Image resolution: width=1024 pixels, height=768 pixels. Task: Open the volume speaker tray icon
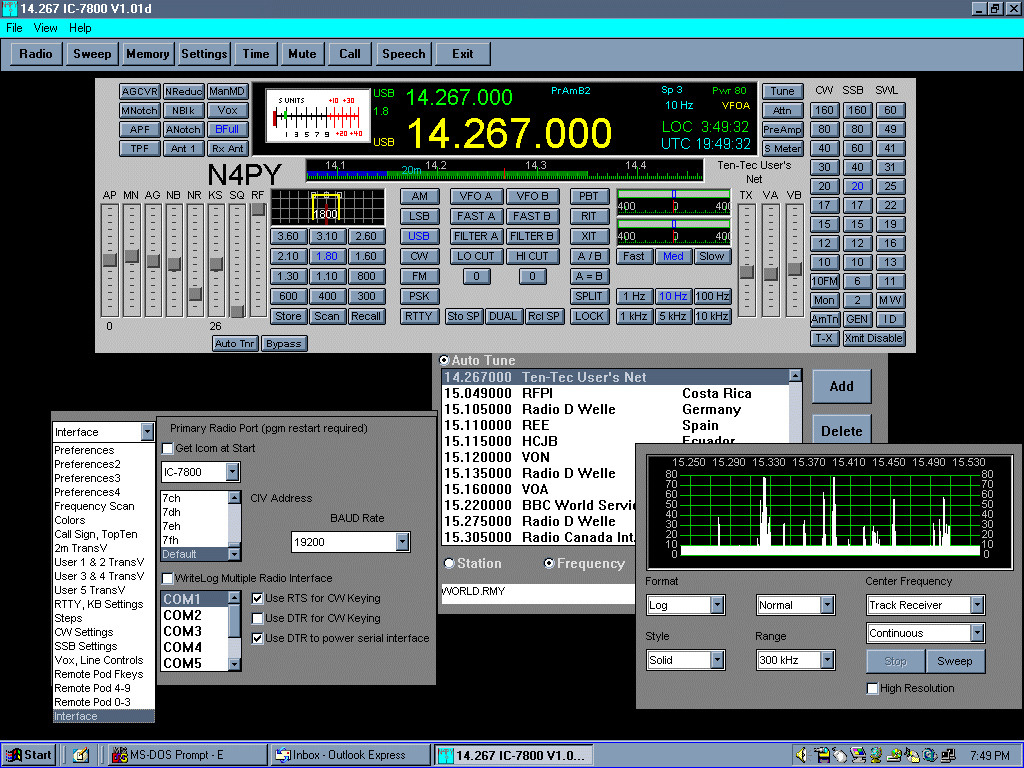point(801,755)
